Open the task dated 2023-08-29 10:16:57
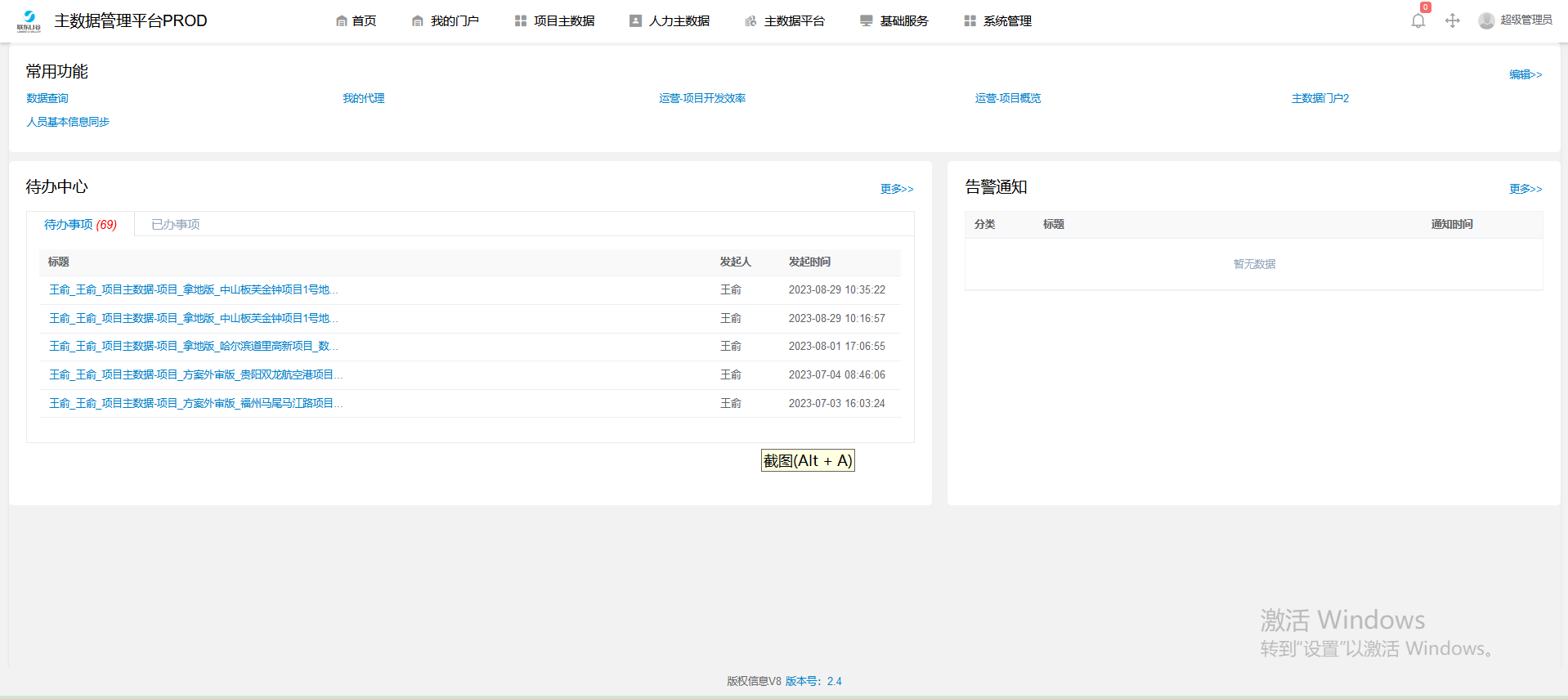Screen dimensions: 1568x699 pyautogui.click(x=194, y=319)
